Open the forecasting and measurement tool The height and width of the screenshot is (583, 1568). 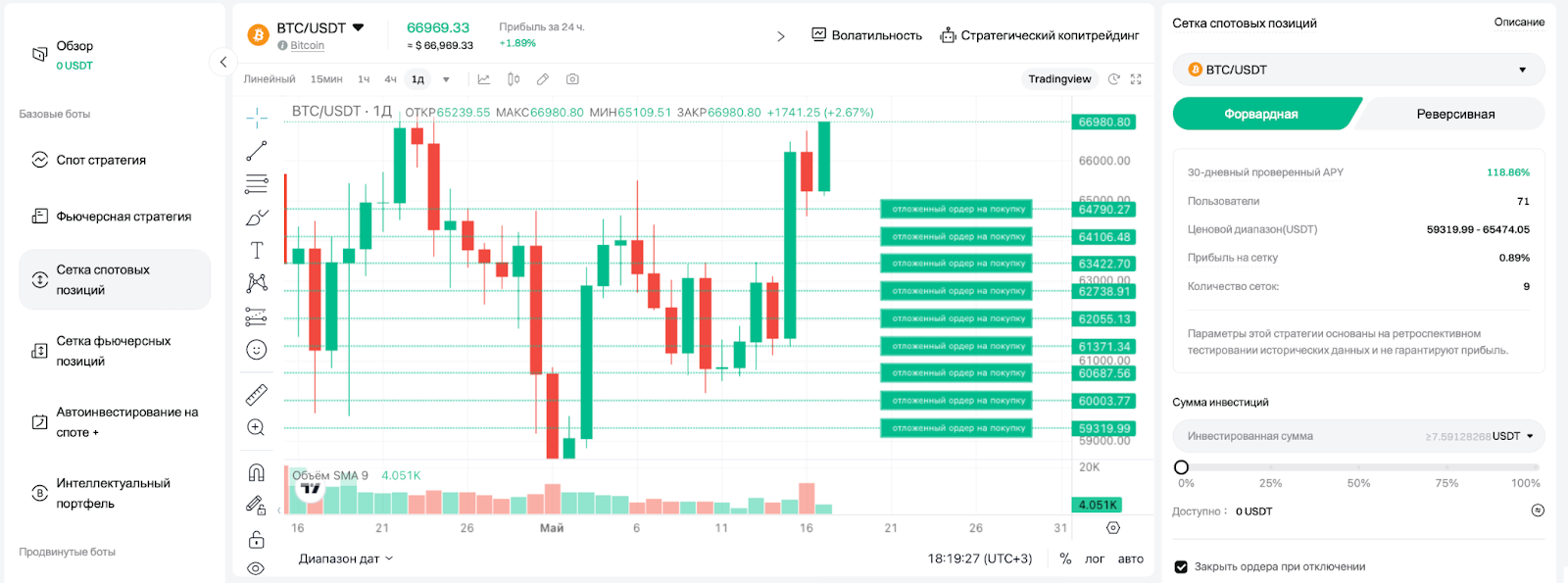click(x=257, y=316)
